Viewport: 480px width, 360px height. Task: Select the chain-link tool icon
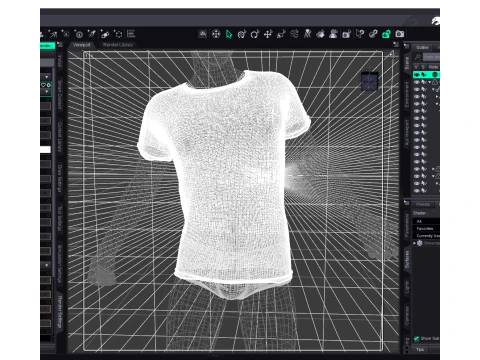coord(373,34)
